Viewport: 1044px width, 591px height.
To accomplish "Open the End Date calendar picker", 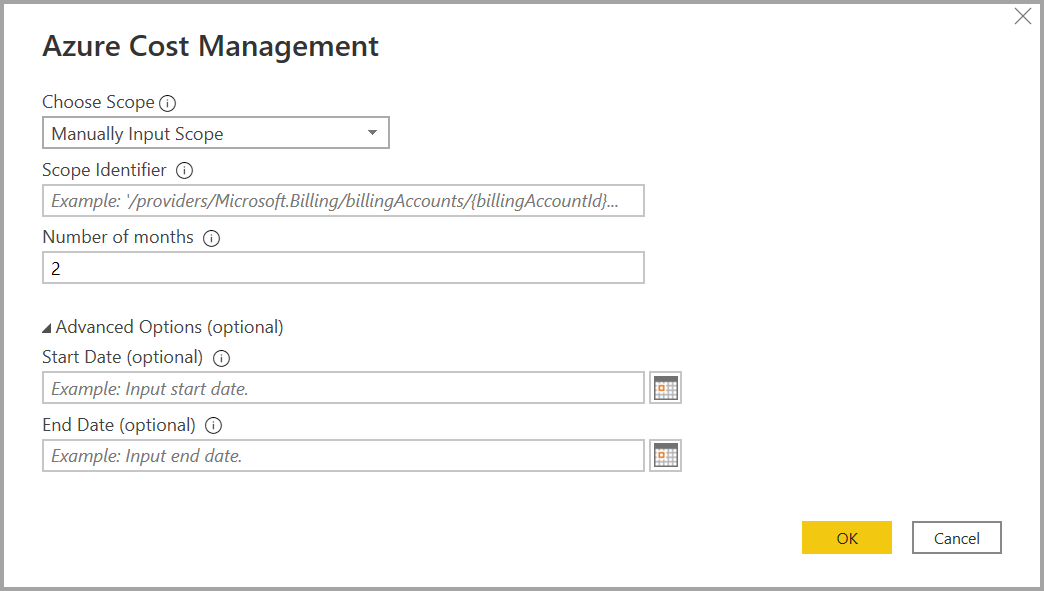I will [665, 456].
